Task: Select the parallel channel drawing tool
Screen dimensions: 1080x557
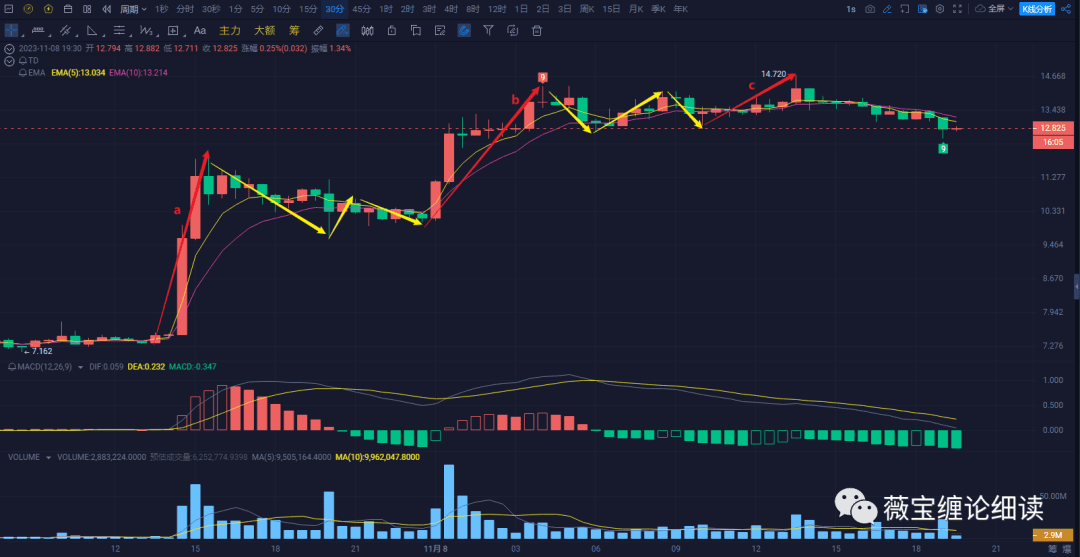Action: pos(65,30)
